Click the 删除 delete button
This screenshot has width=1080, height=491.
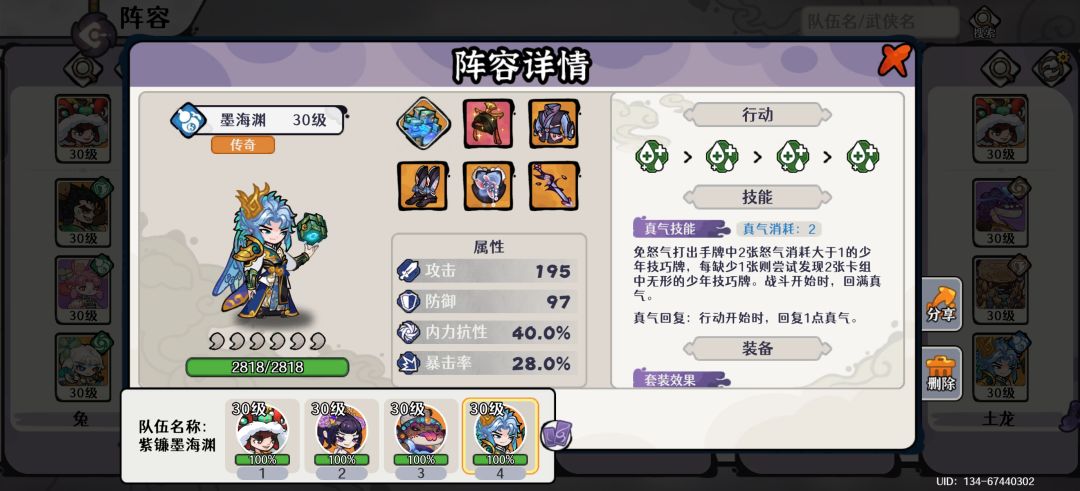941,374
